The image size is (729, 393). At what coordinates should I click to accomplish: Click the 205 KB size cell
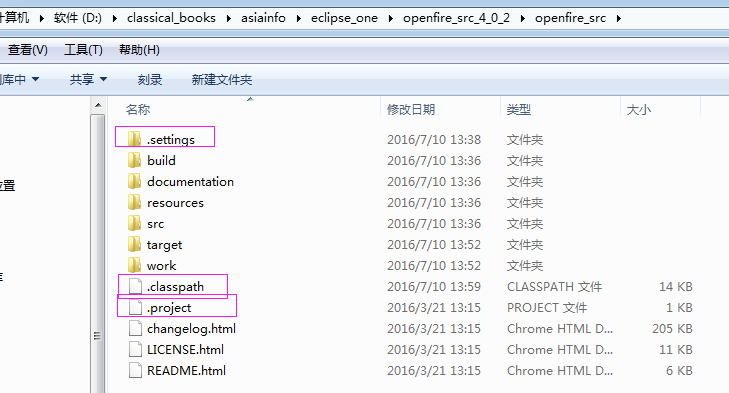[x=672, y=329]
